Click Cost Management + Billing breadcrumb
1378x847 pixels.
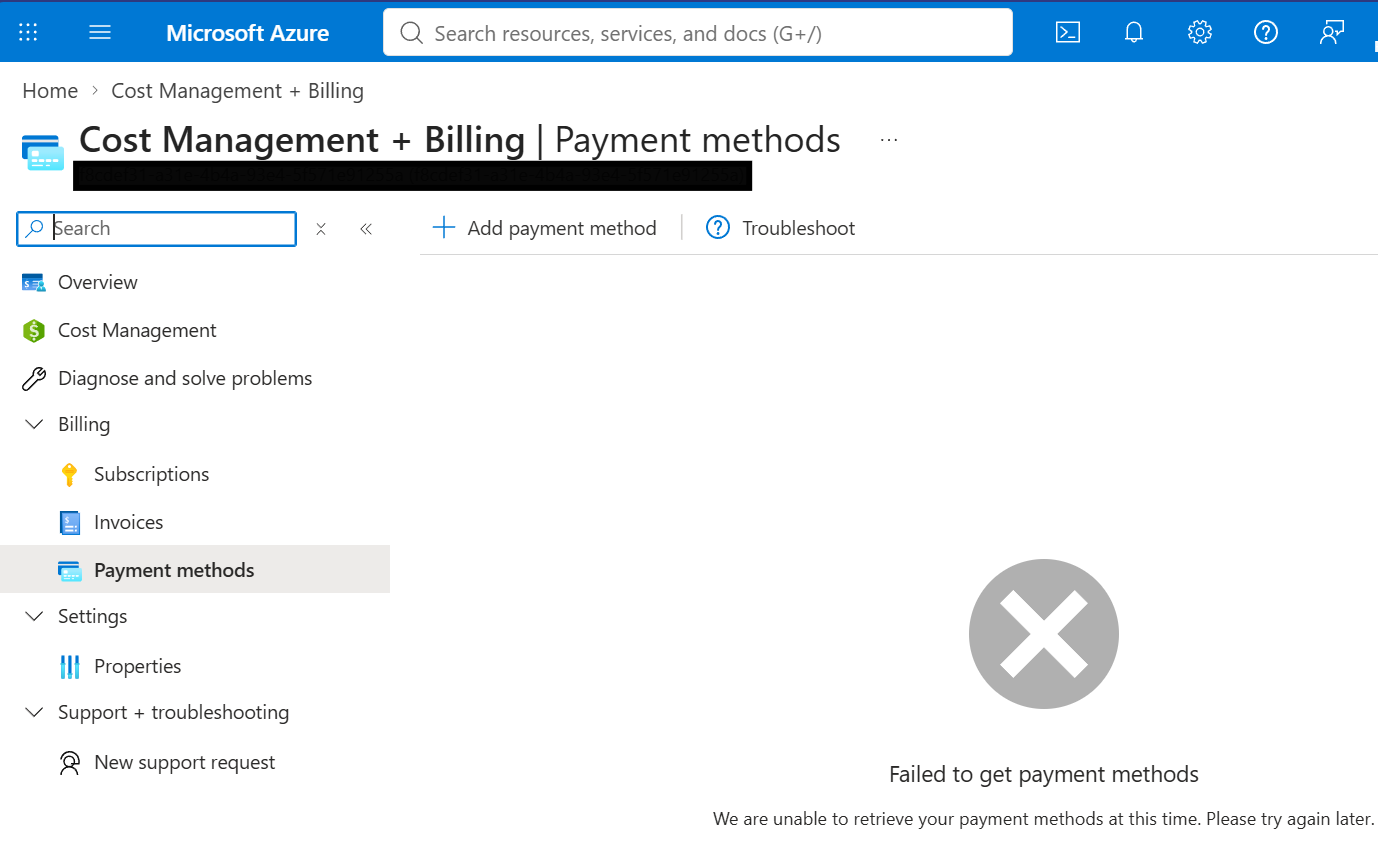tap(237, 91)
